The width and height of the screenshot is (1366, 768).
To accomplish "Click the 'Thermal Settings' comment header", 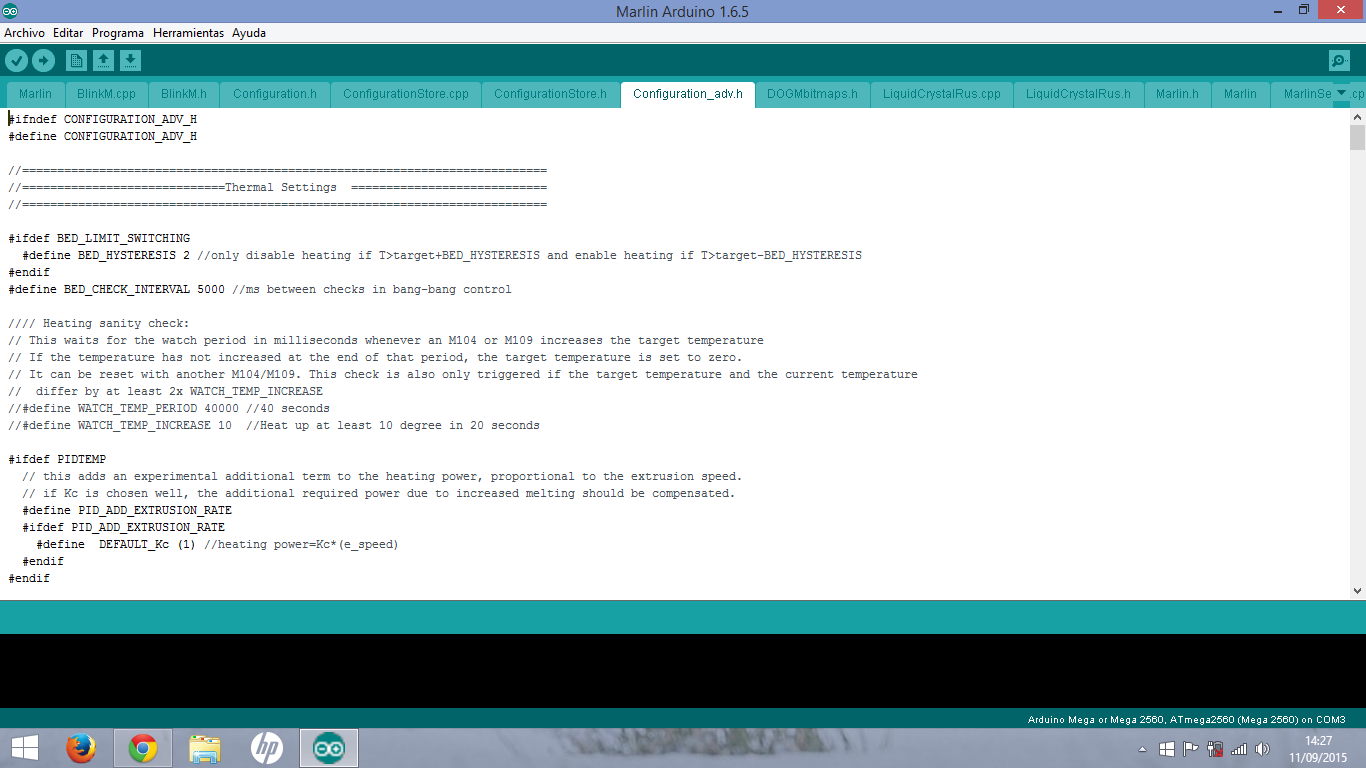I will [x=281, y=187].
